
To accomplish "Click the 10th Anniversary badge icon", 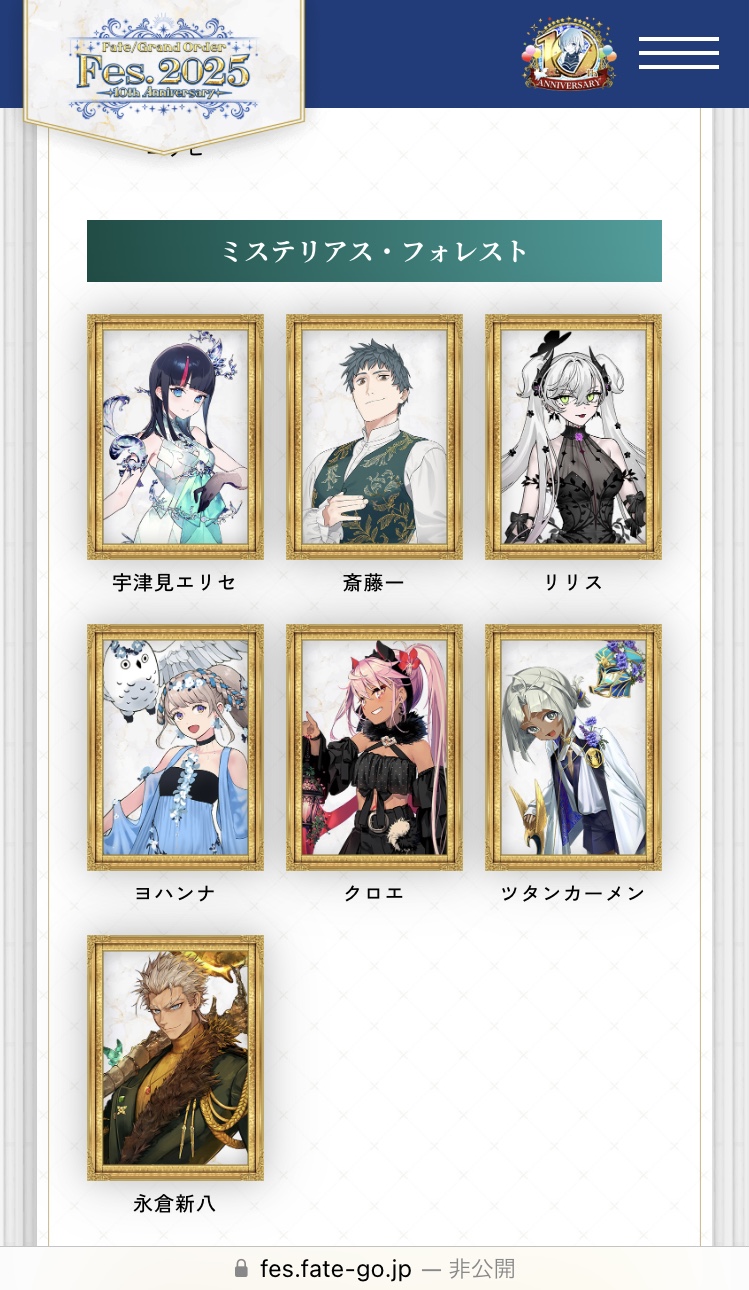I will pyautogui.click(x=569, y=54).
